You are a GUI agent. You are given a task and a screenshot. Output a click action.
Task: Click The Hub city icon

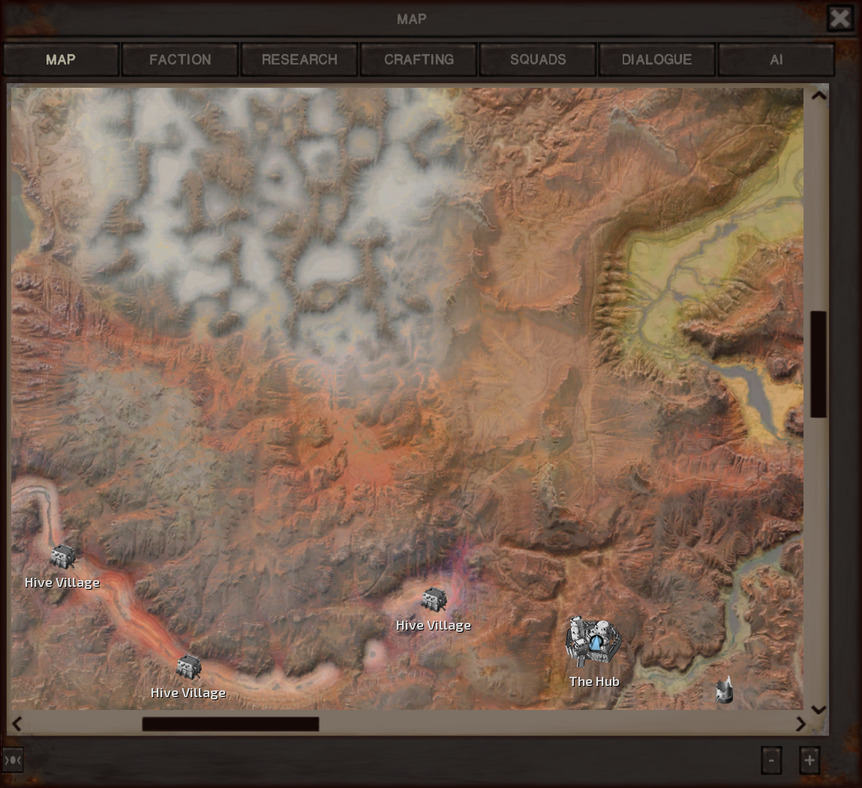pyautogui.click(x=594, y=642)
